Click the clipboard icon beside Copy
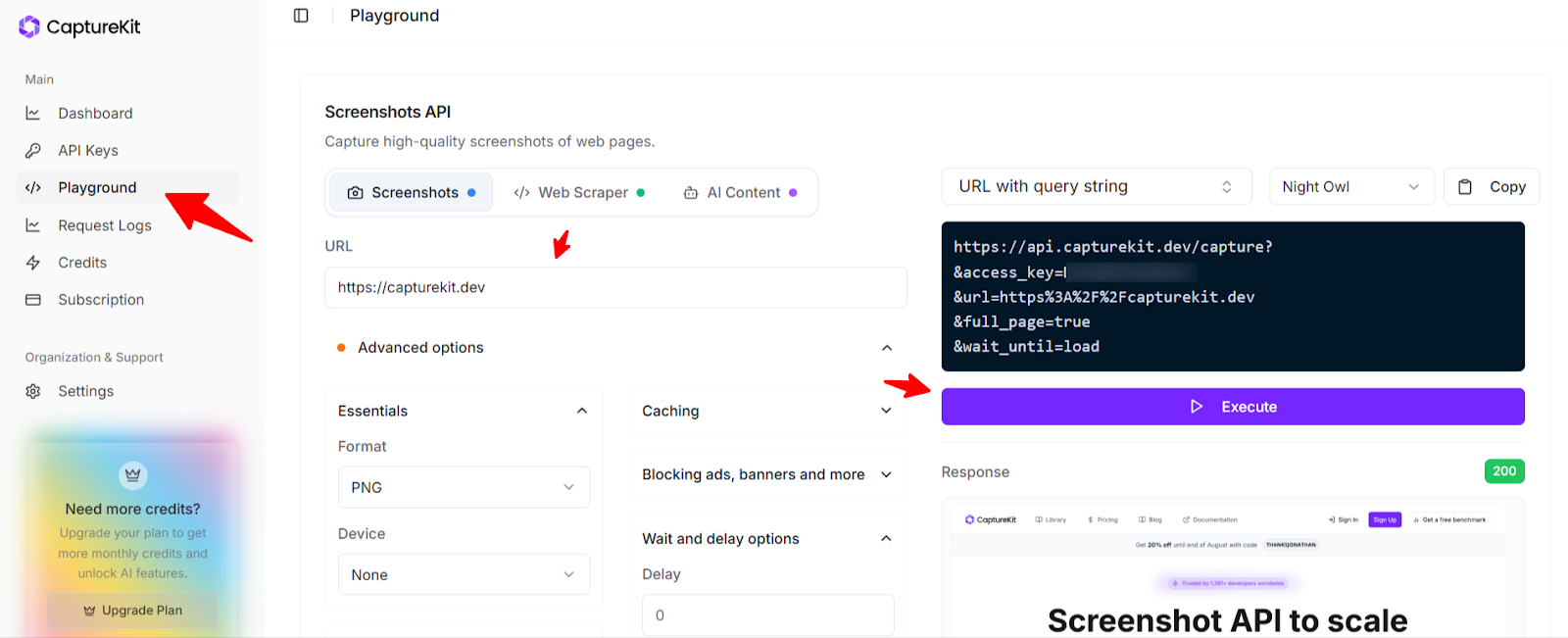1568x638 pixels. (x=1465, y=187)
